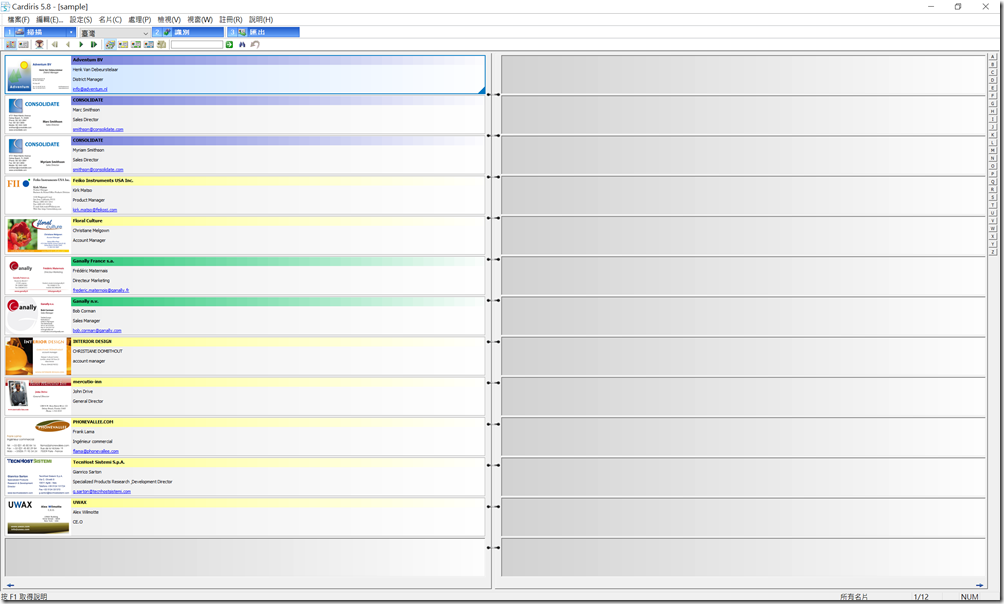Click blue-banded card toolbar icon
Screen dimensions: 1004x604
pyautogui.click(x=149, y=44)
